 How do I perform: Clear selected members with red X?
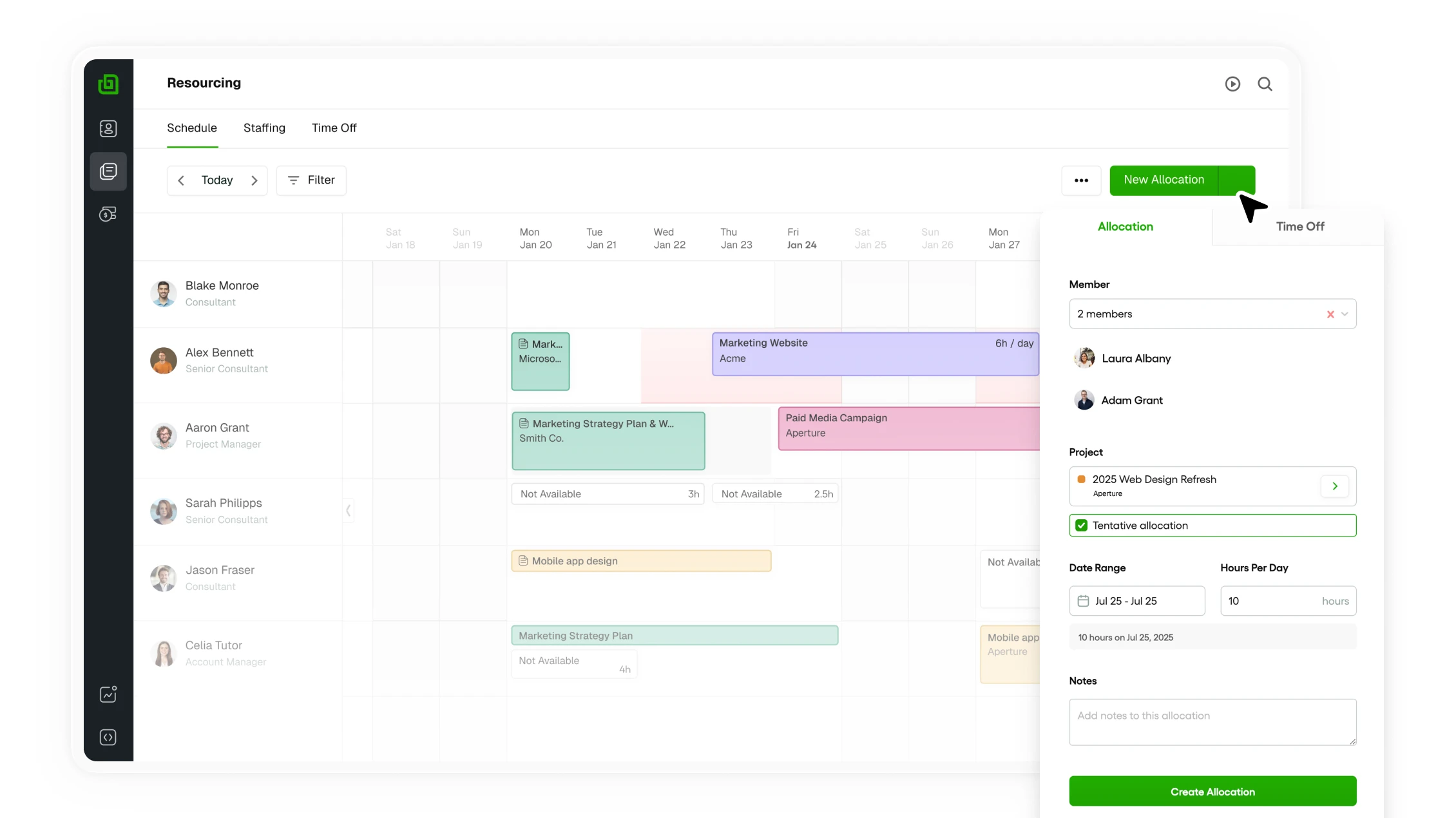[x=1330, y=314]
